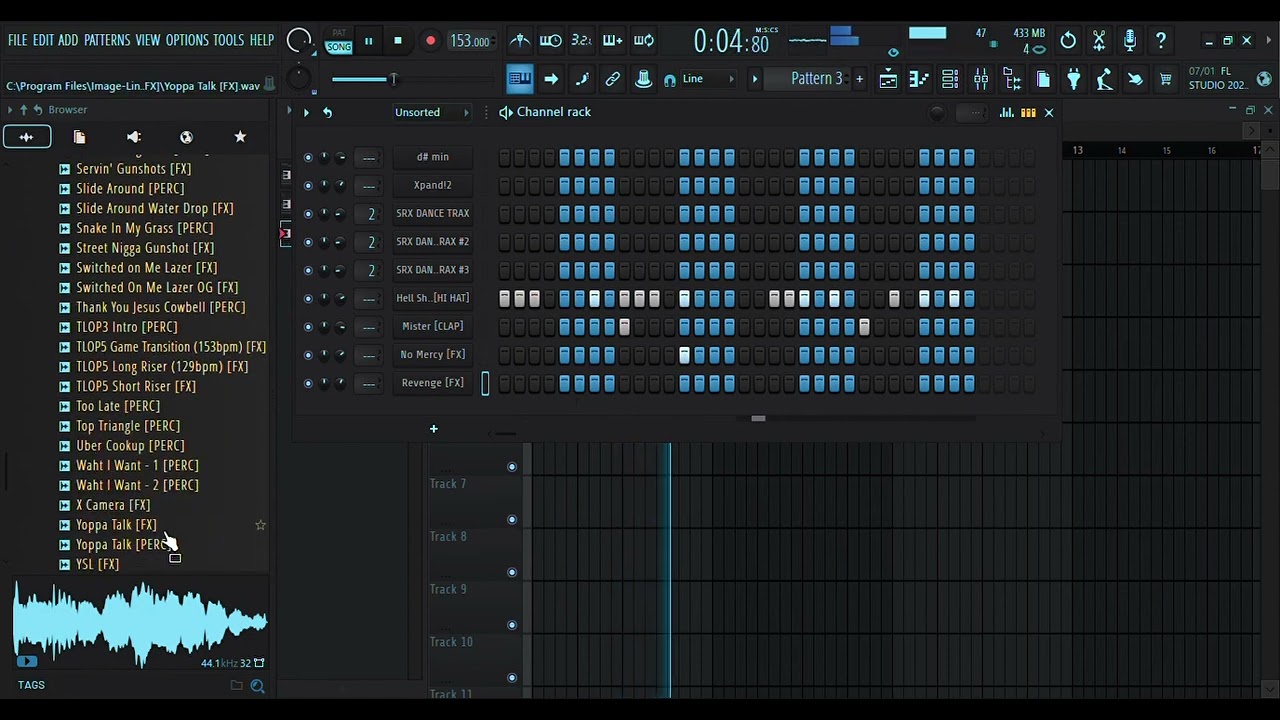Open the plugin picker plug icon
Viewport: 1280px width, 720px height.
point(1073,80)
